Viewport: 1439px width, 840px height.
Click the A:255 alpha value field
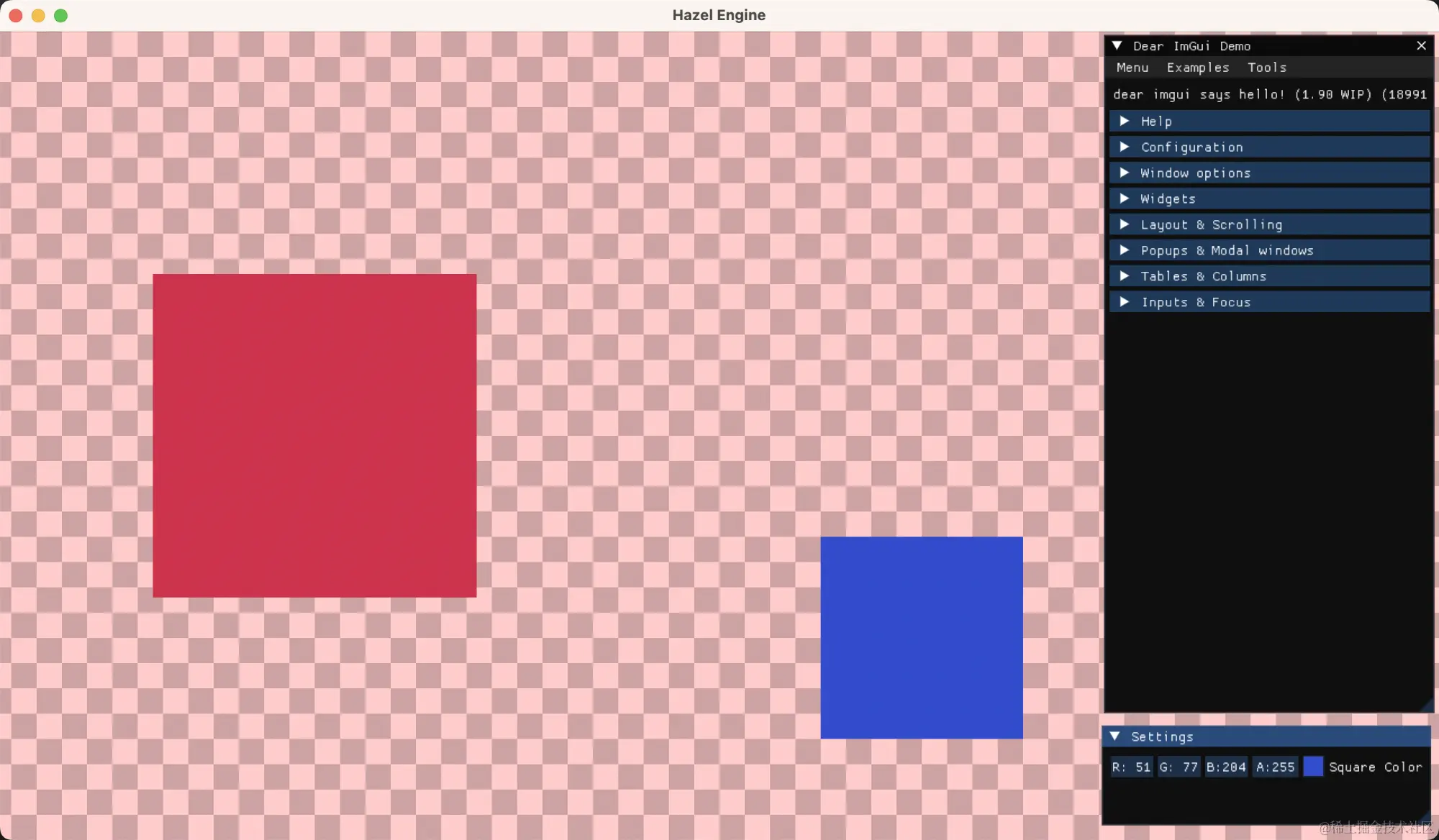[x=1275, y=767]
